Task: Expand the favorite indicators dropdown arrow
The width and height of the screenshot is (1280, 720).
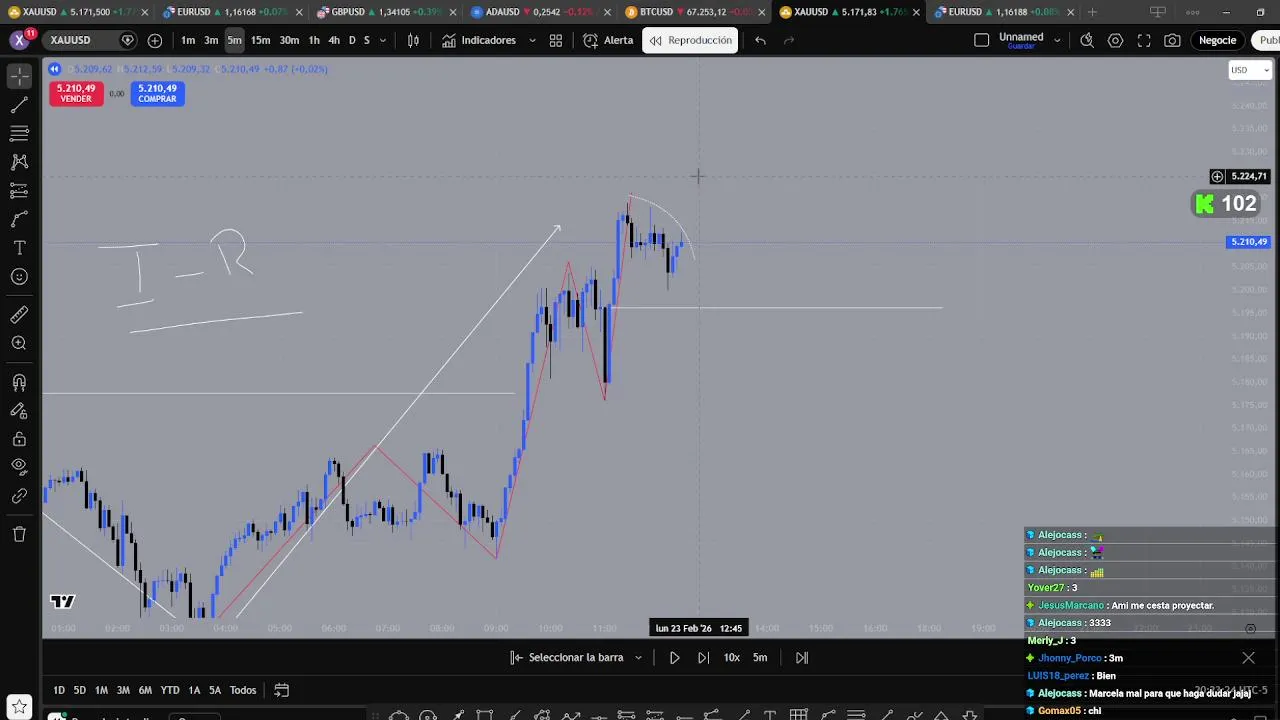Action: click(x=532, y=40)
